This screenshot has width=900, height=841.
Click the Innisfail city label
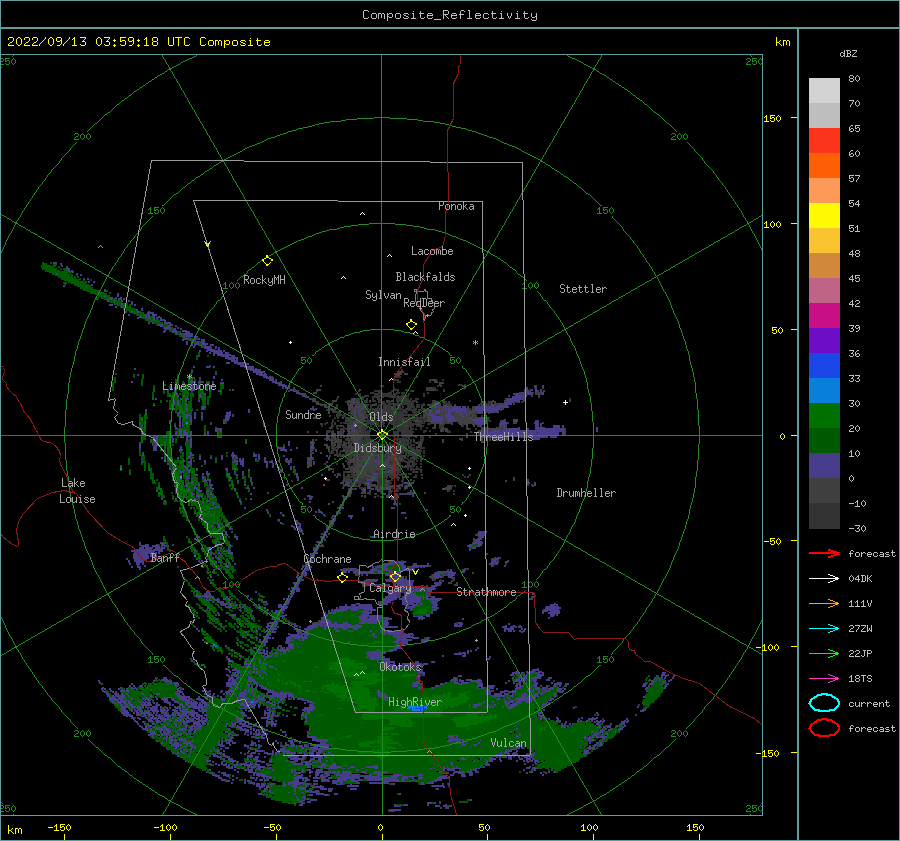(404, 362)
